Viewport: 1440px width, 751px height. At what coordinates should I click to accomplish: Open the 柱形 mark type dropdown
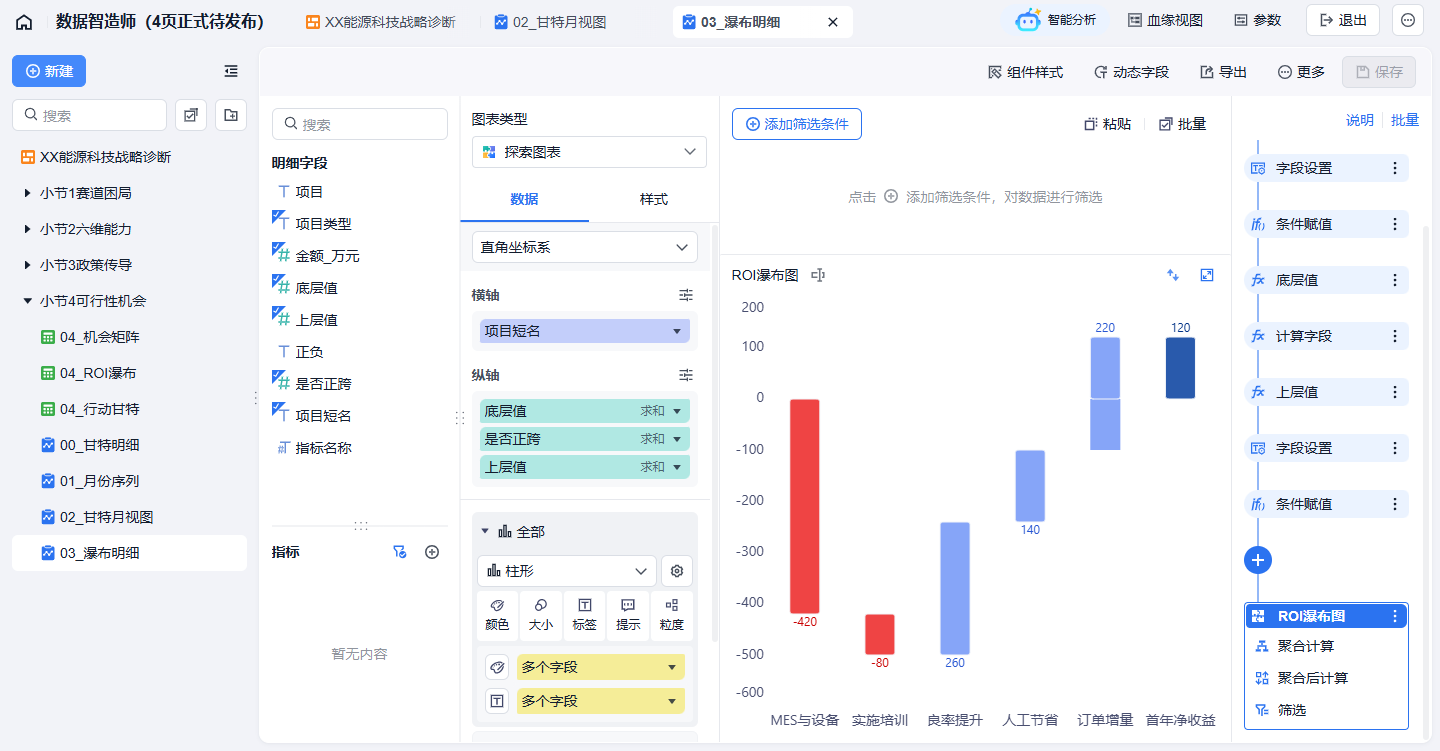[567, 571]
